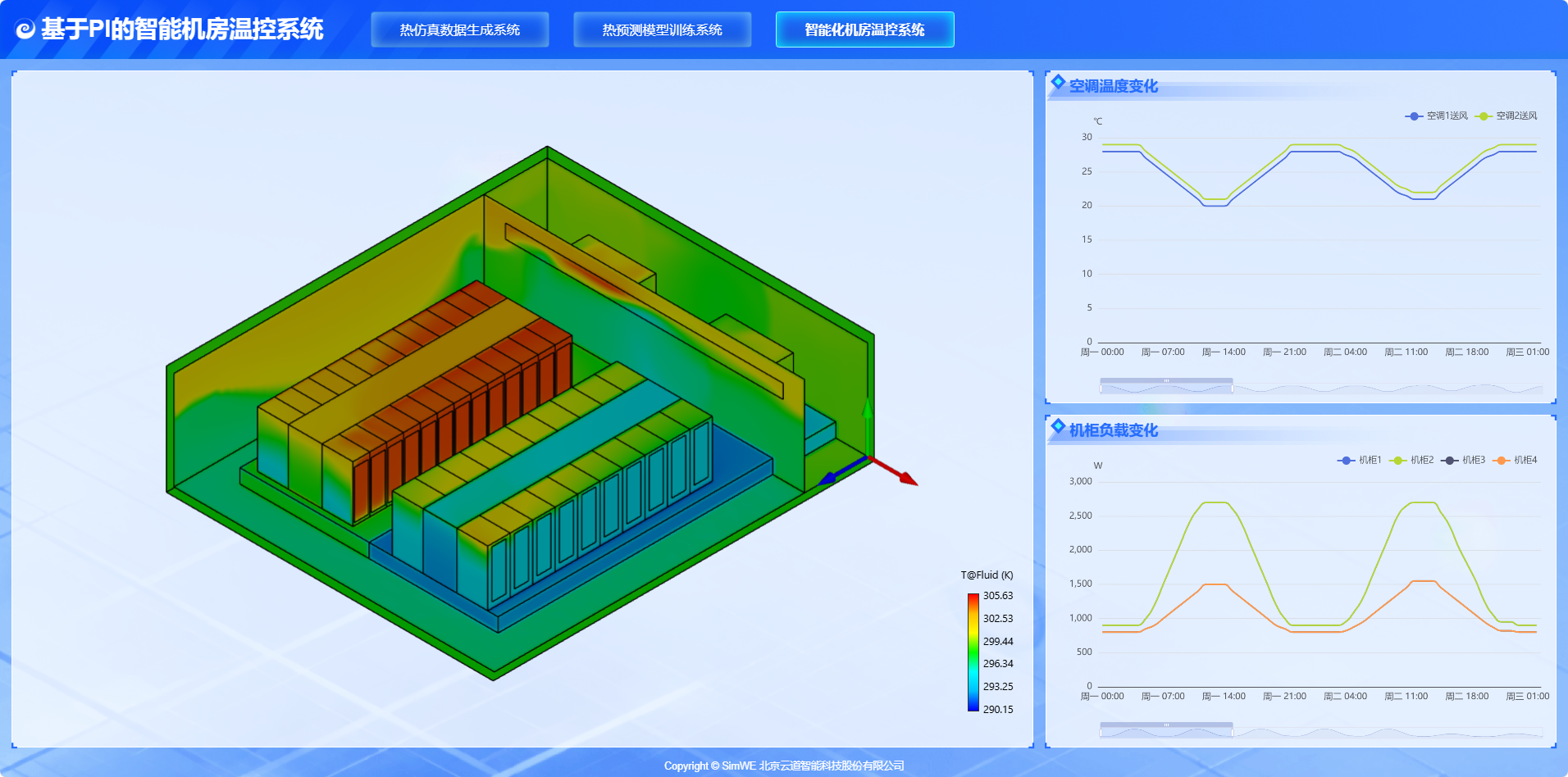Click the T@Fluid temperature color legend bar
The height and width of the screenshot is (777, 1568).
tap(973, 652)
